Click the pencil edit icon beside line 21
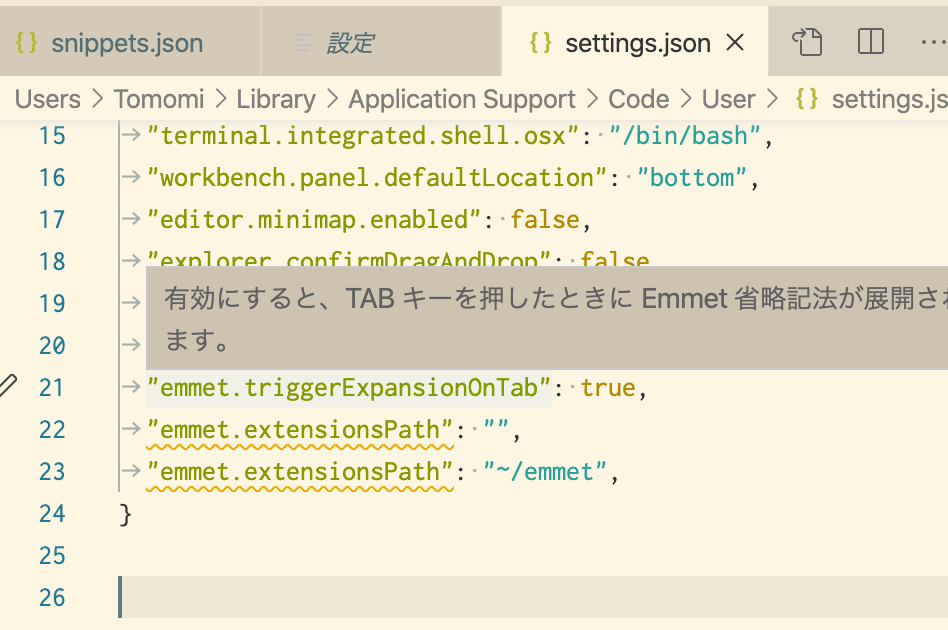 [8, 386]
